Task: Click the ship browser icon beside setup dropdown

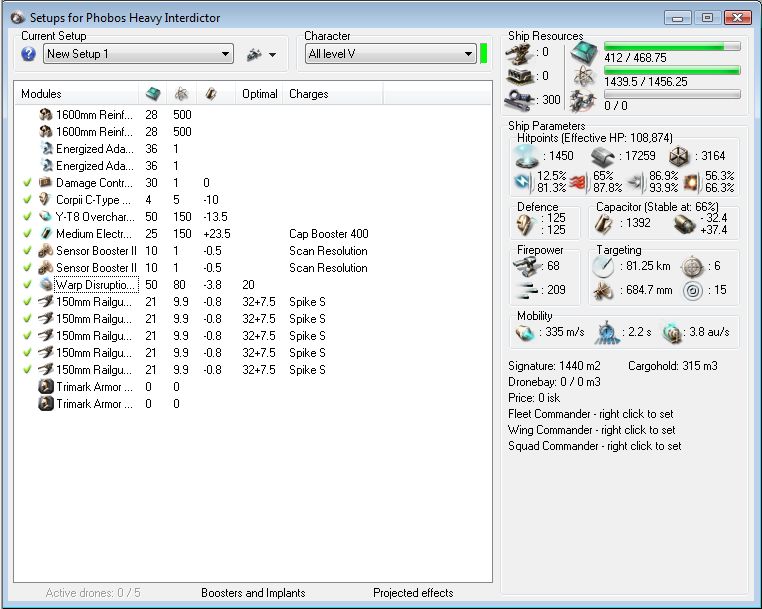Action: point(254,54)
